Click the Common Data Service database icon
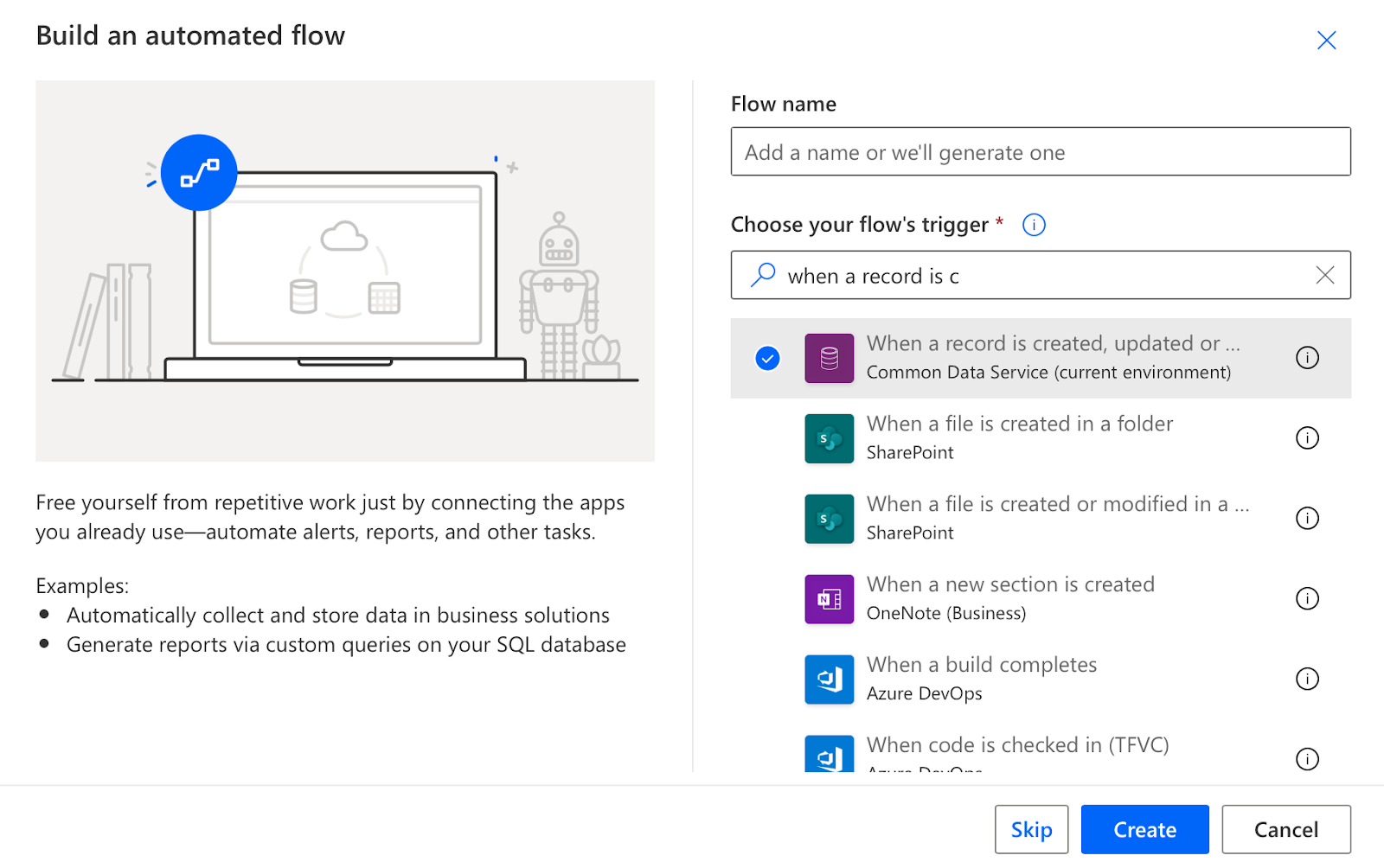This screenshot has width=1384, height=868. coord(829,358)
